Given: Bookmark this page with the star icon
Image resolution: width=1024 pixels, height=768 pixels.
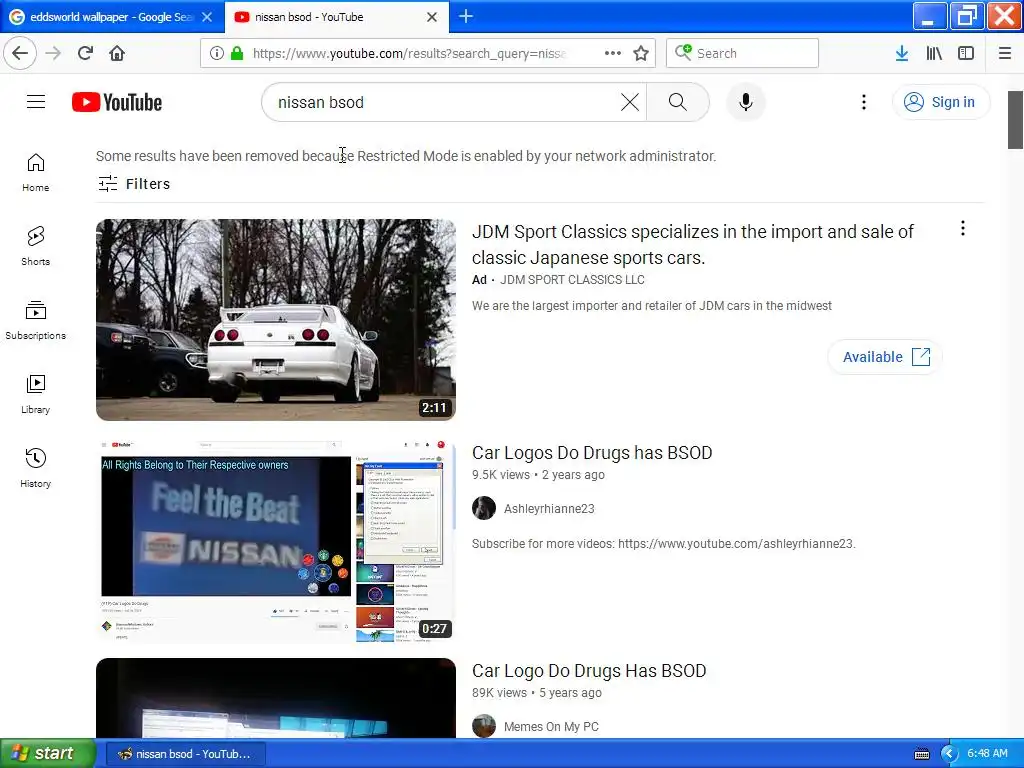Looking at the screenshot, I should [x=641, y=53].
